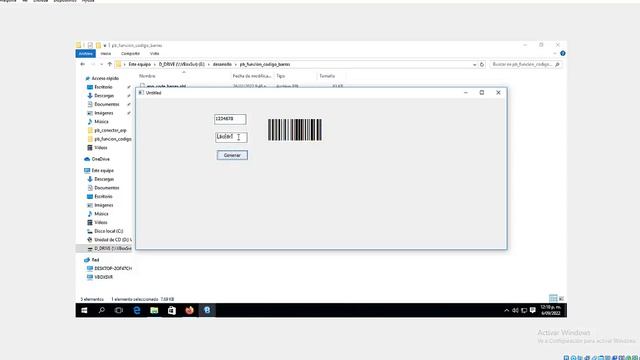Viewport: 640px width, 360px height.
Task: Open the Windows Start menu
Action: click(84, 310)
